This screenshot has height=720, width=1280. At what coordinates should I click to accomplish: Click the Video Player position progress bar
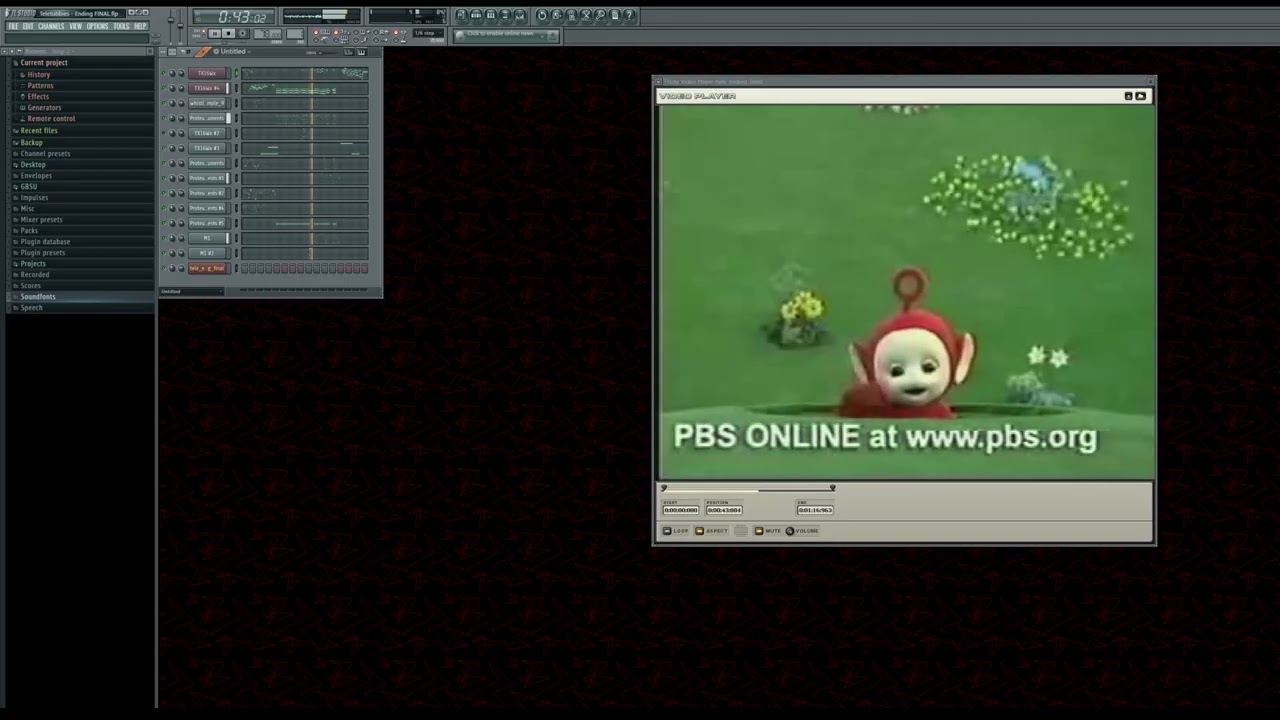click(748, 490)
